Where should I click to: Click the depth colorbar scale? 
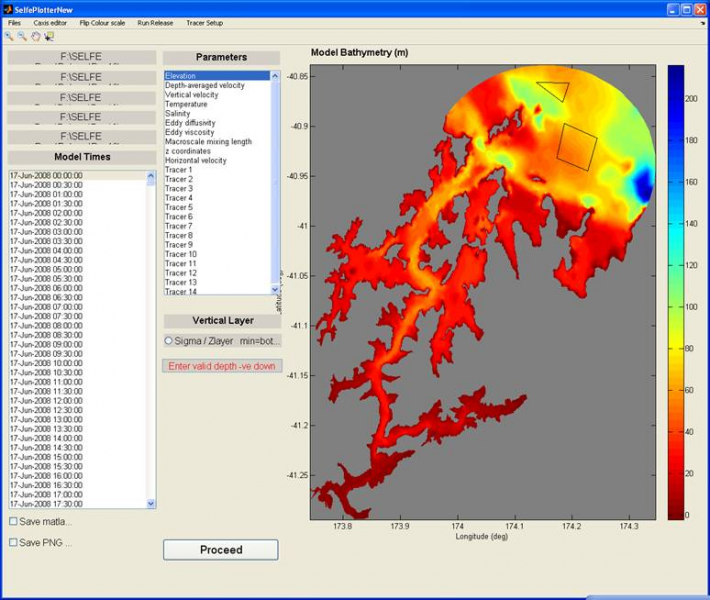[676, 292]
